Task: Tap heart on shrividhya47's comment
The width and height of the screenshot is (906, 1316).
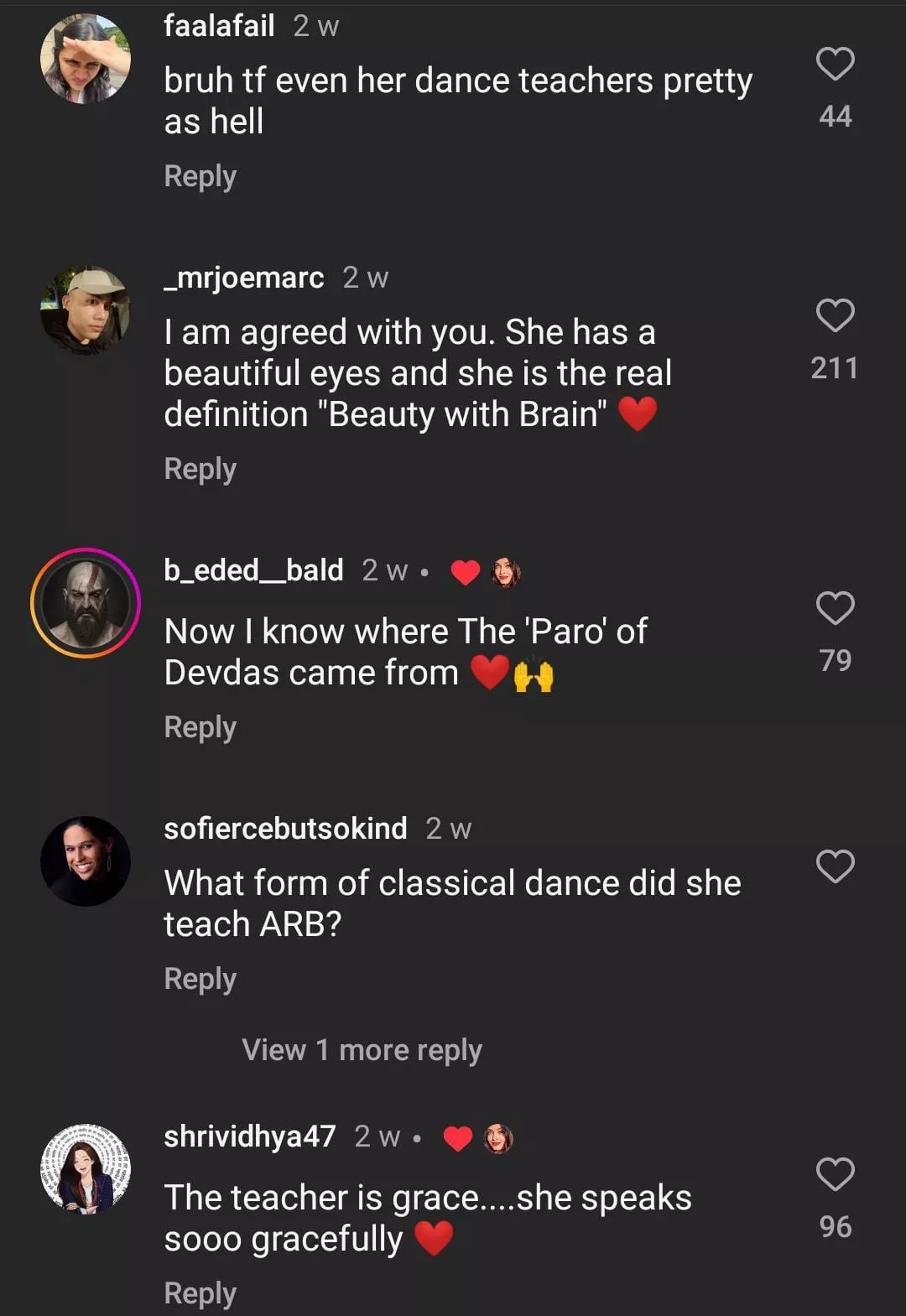Action: click(x=835, y=1174)
